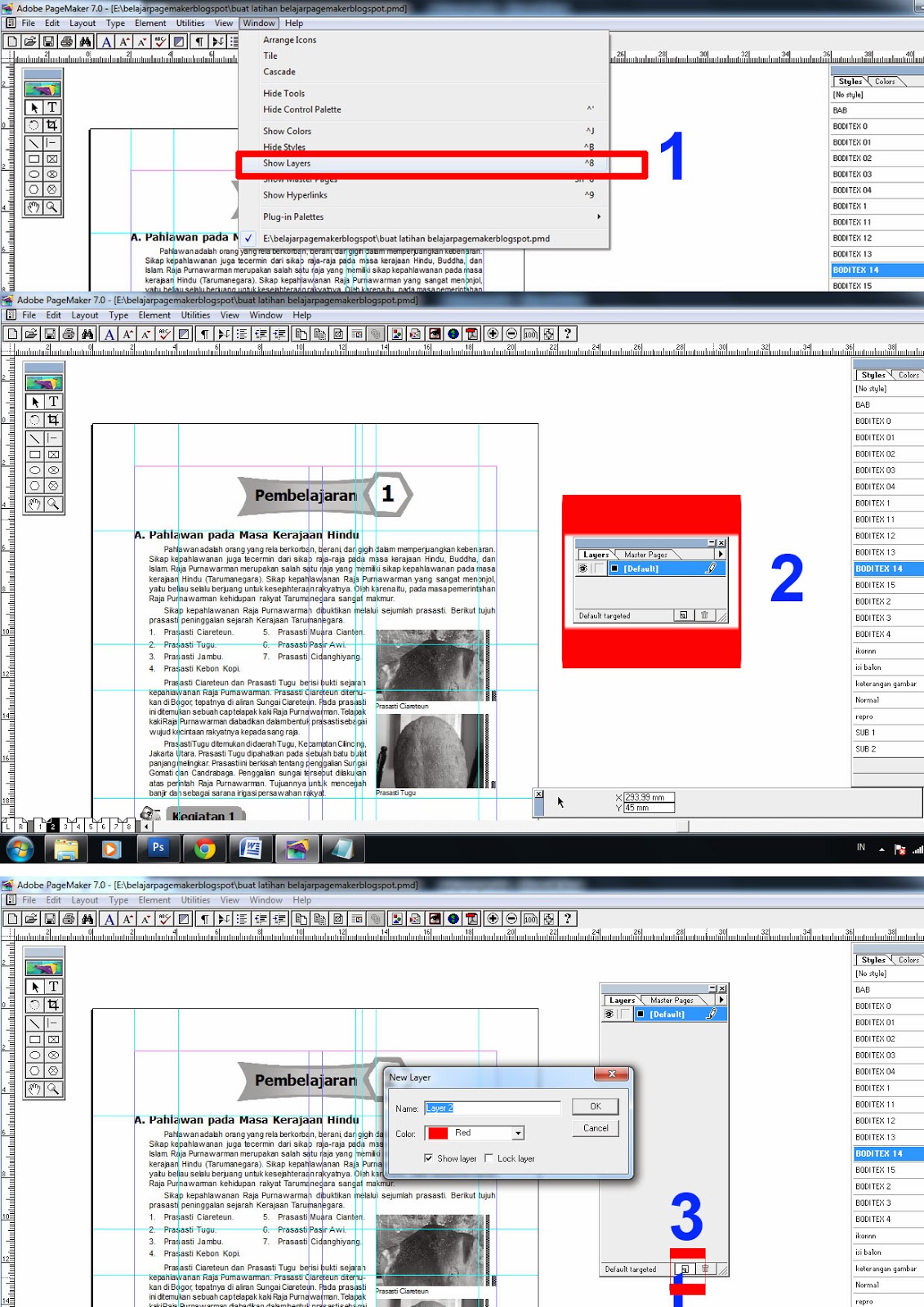The height and width of the screenshot is (1307, 924).
Task: Confirm with OK in New Layer dialog
Action: click(x=596, y=1106)
